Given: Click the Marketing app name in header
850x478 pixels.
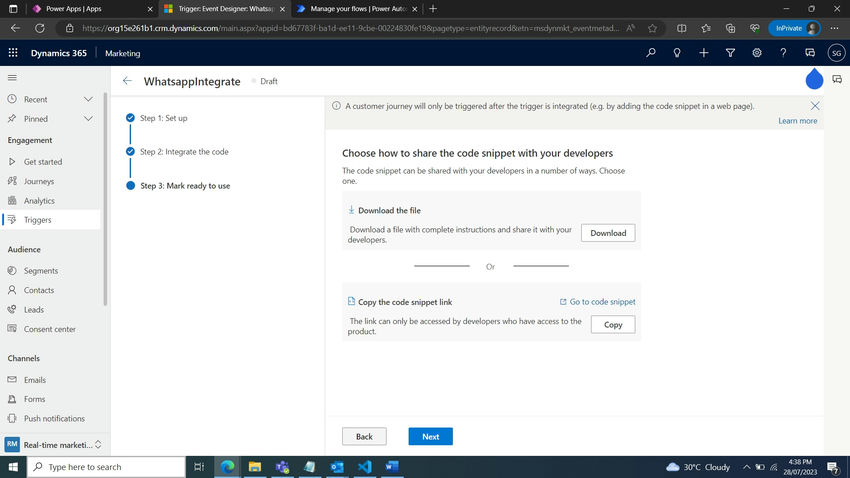Looking at the screenshot, I should [123, 53].
